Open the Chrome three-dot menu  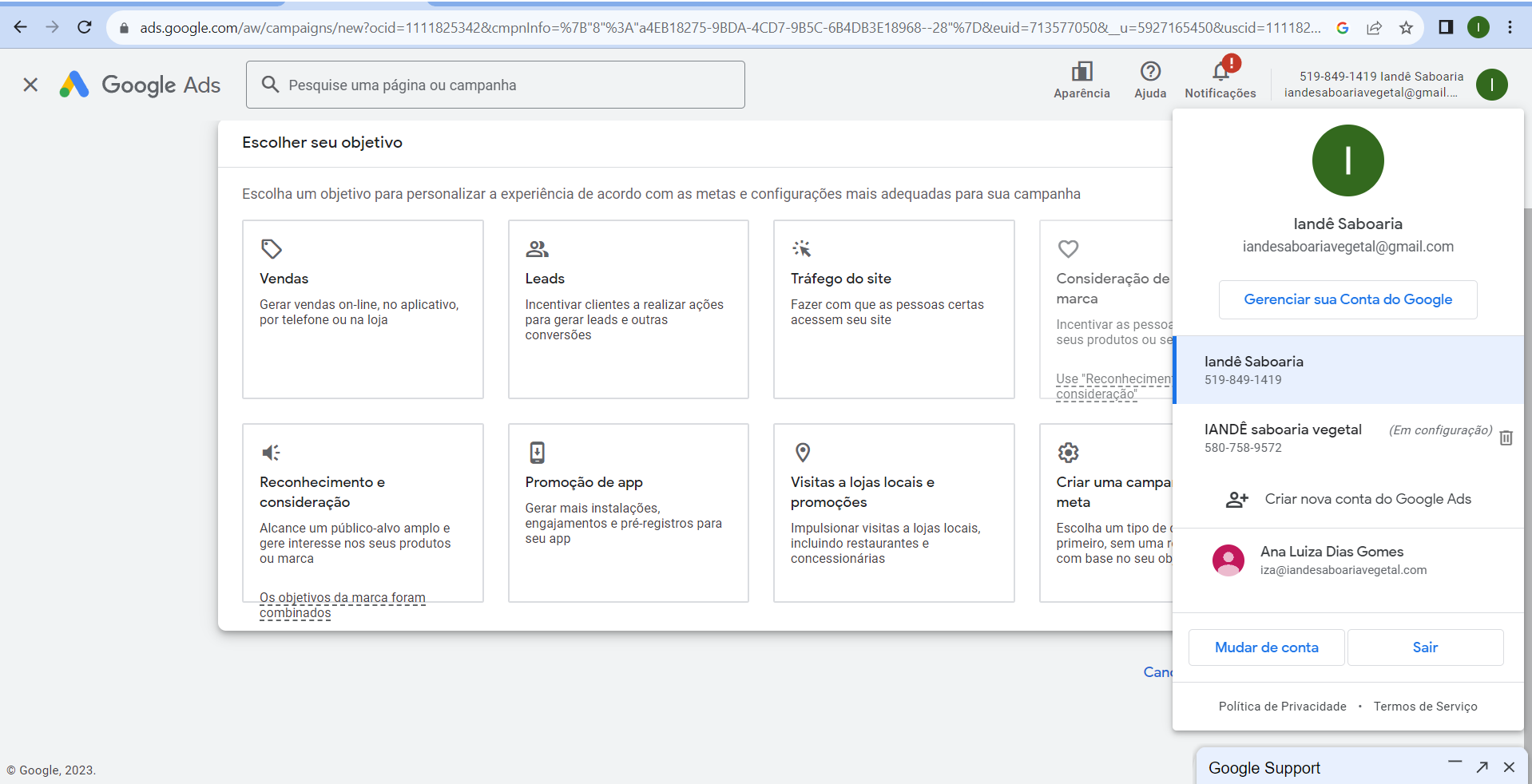tap(1510, 27)
